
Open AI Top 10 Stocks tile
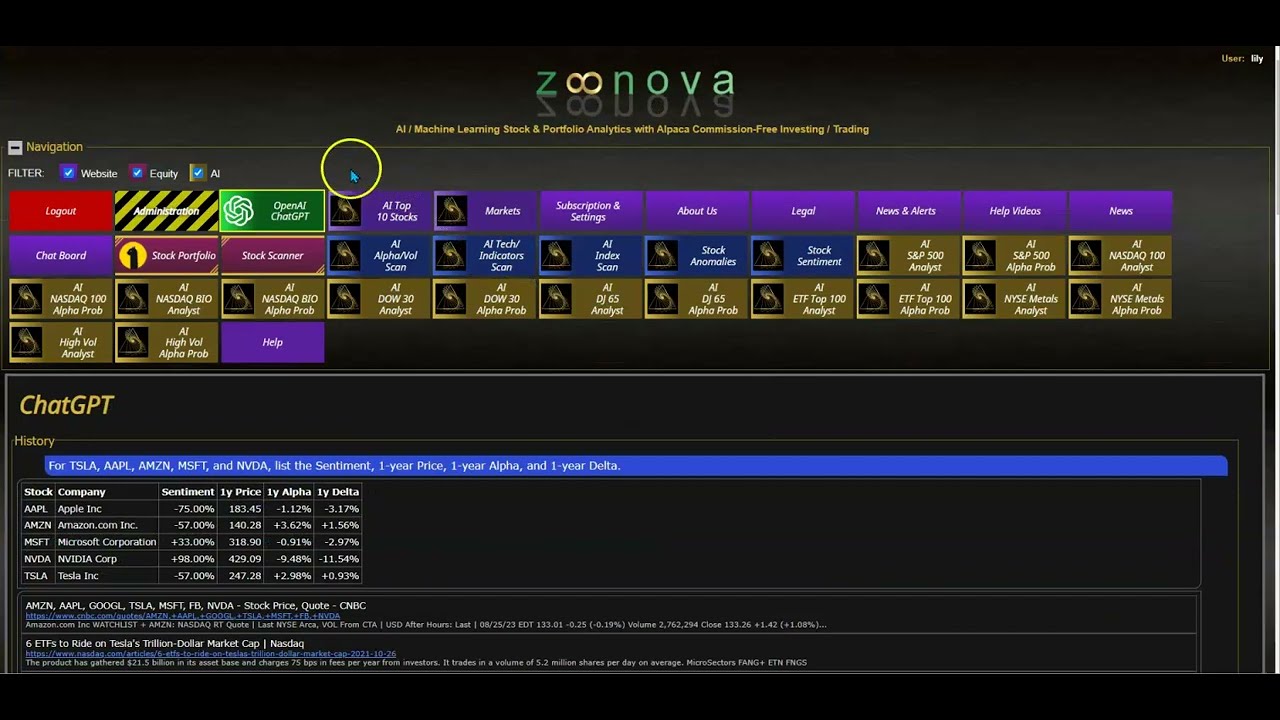379,211
